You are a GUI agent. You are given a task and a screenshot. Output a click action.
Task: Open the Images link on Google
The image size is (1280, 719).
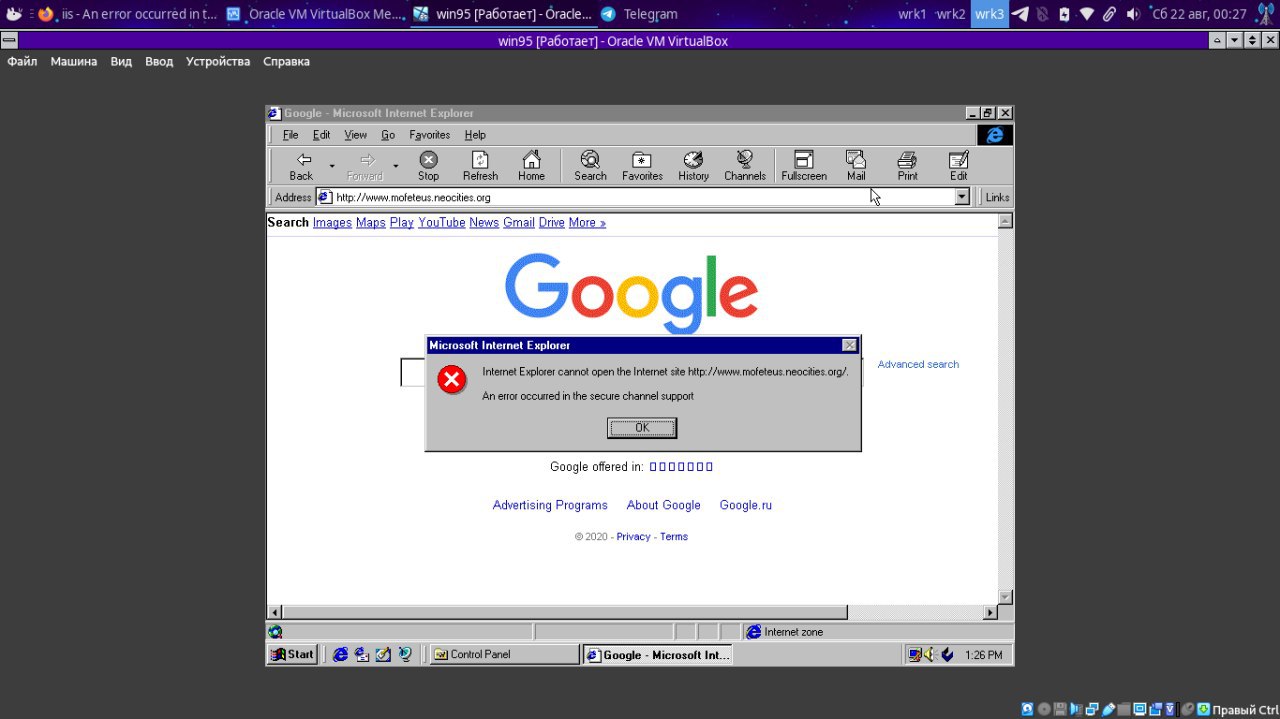(332, 222)
